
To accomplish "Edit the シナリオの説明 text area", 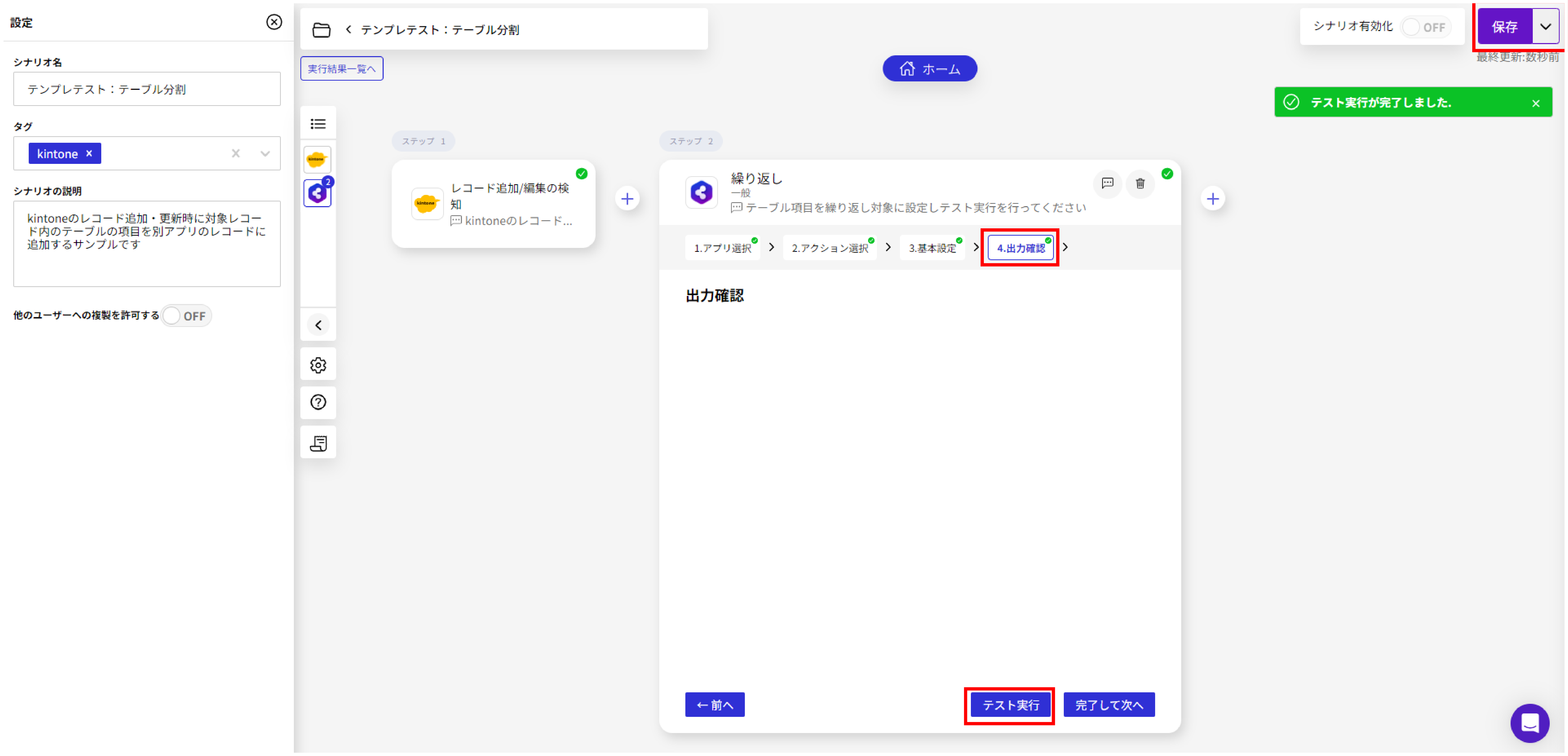I will point(147,244).
